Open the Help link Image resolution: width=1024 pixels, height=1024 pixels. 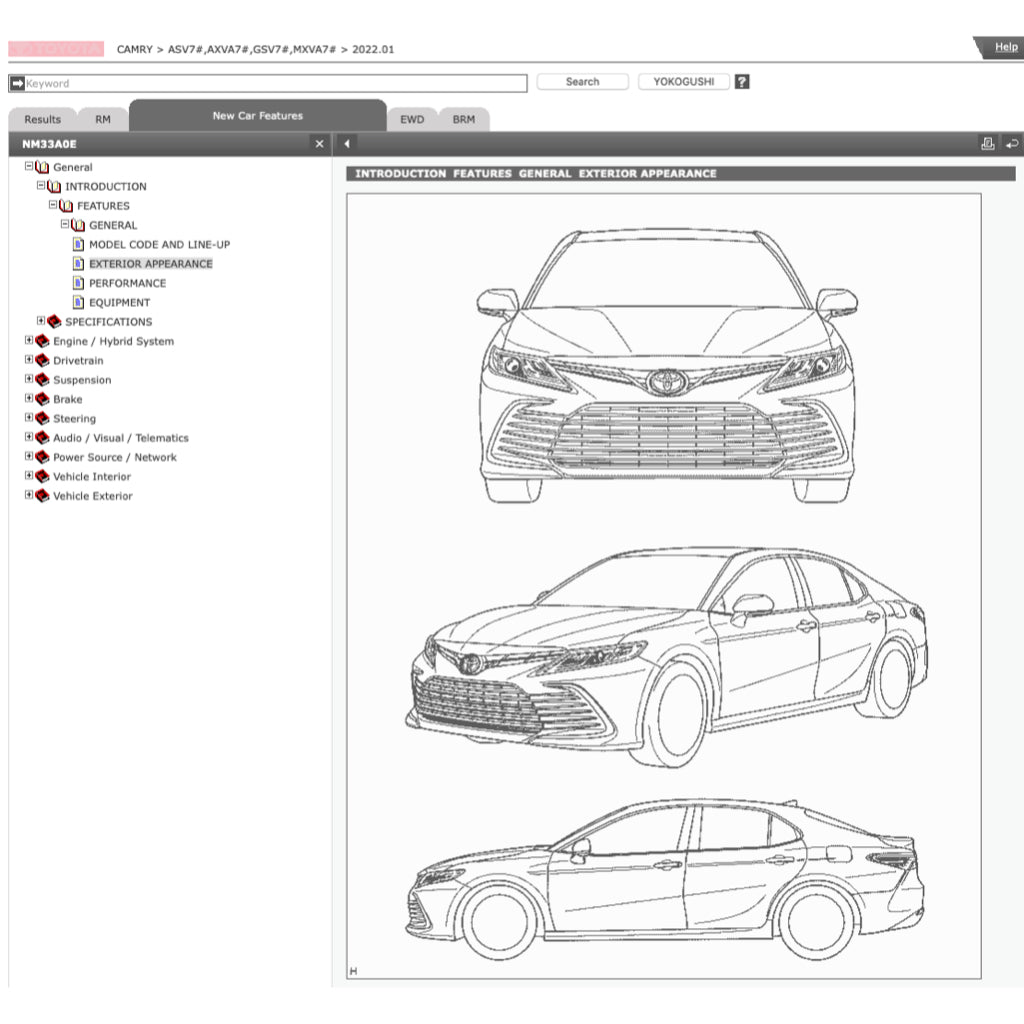click(x=1005, y=47)
